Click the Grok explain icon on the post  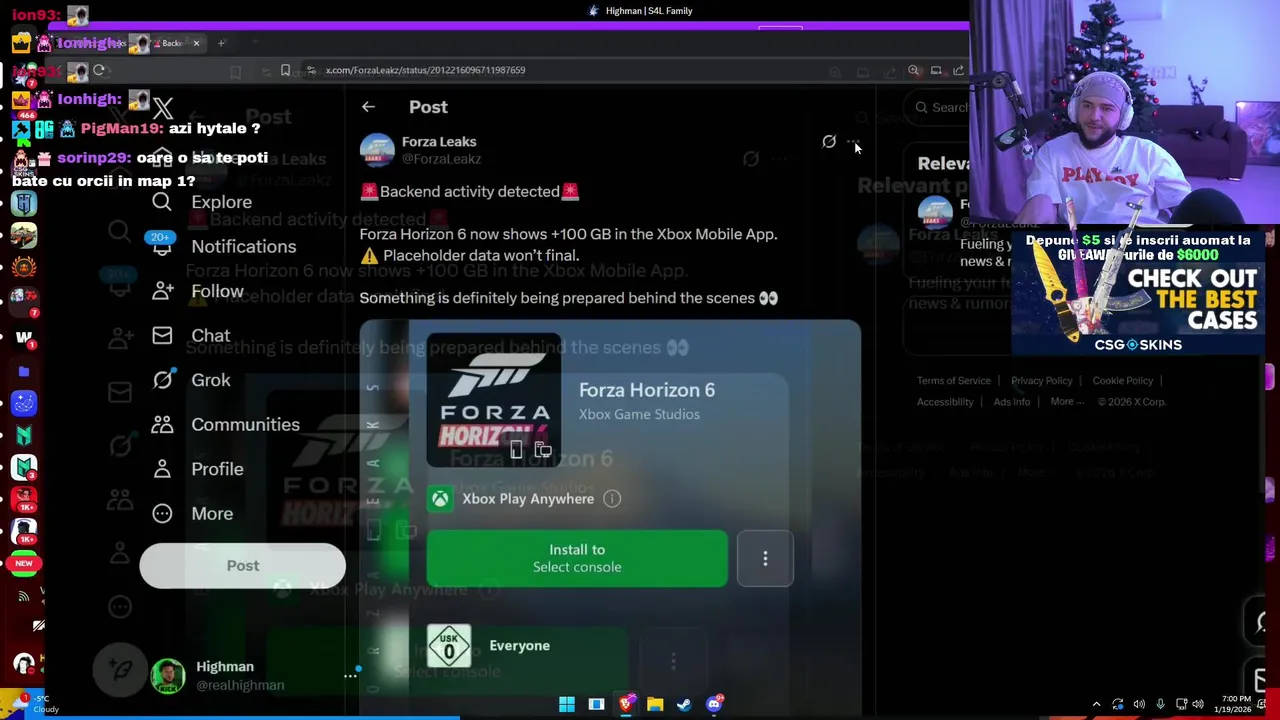(829, 142)
